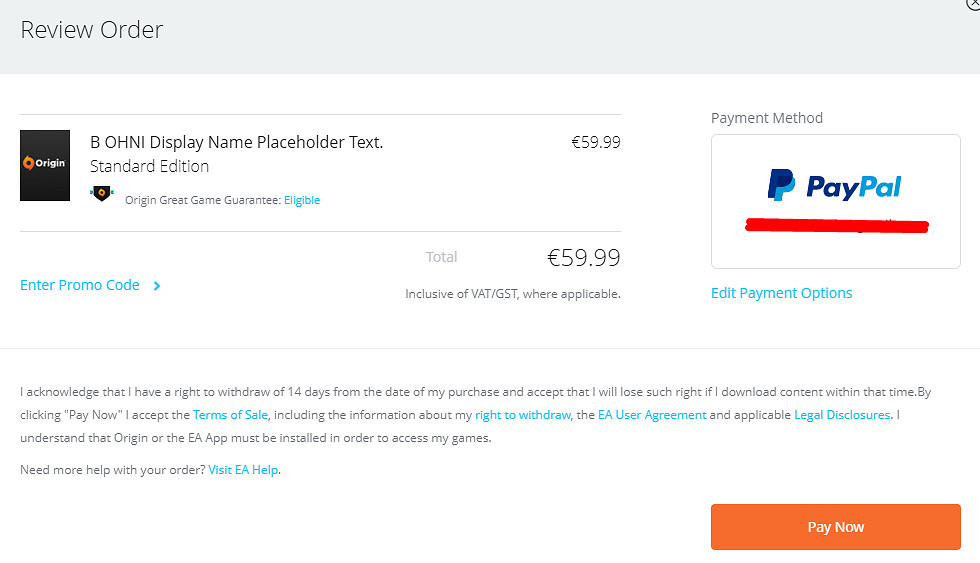980x563 pixels.
Task: Open the right to withdraw link
Action: (x=522, y=415)
